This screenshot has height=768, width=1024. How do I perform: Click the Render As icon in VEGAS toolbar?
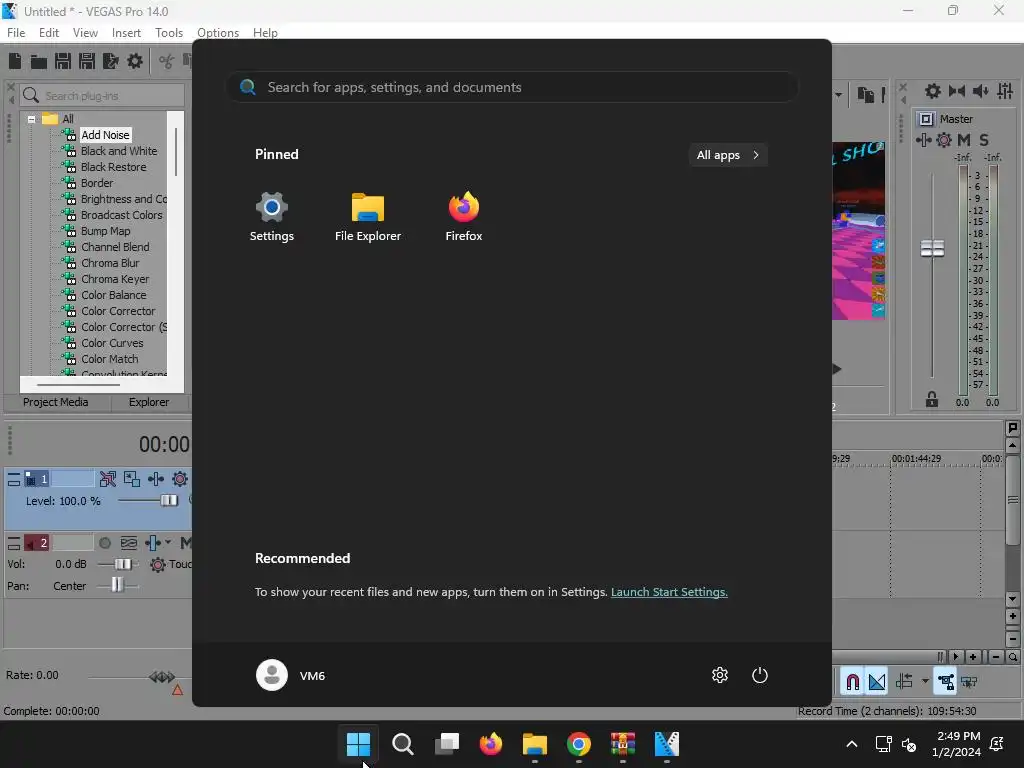click(111, 61)
